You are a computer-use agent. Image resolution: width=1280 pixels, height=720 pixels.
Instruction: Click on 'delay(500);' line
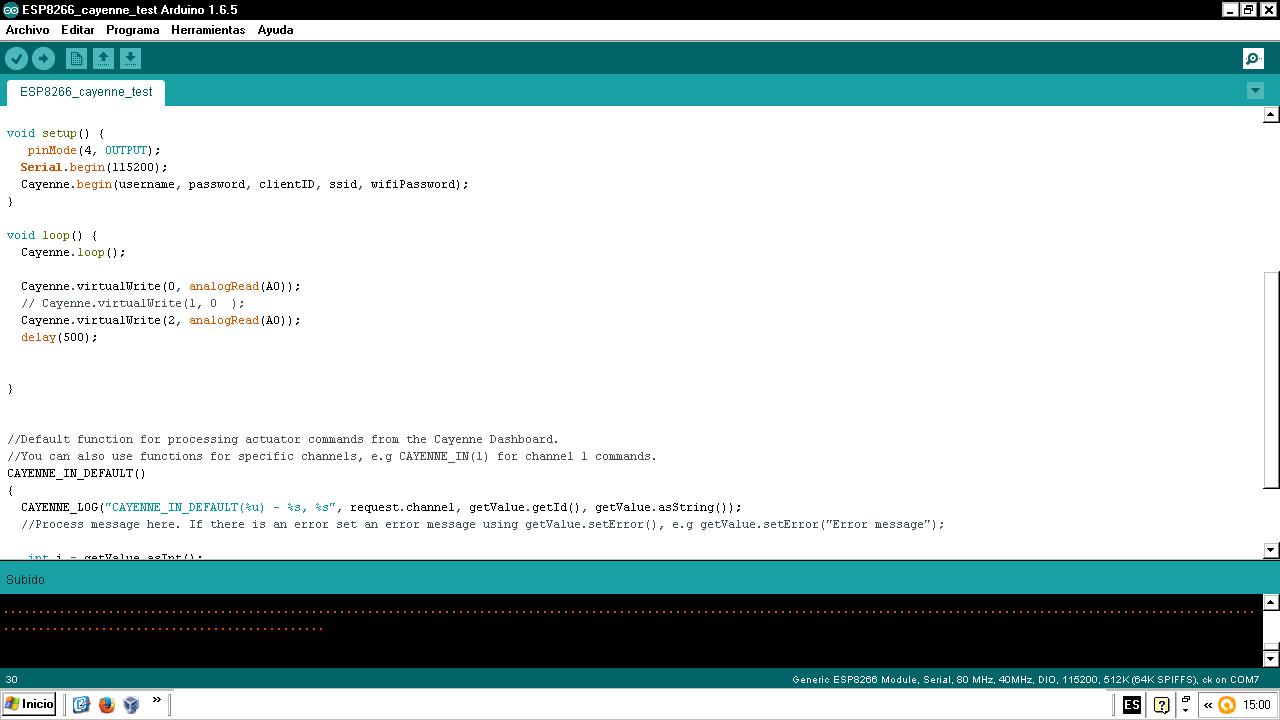pyautogui.click(x=59, y=337)
